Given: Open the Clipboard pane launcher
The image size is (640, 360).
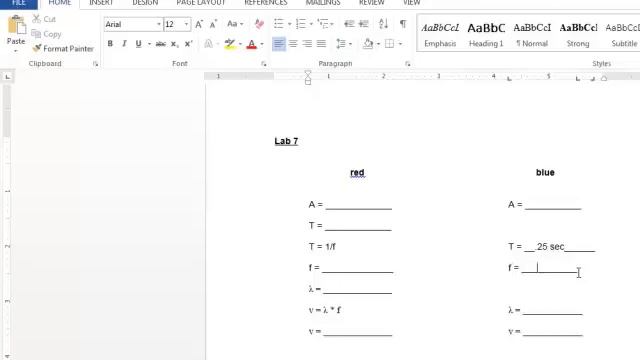Looking at the screenshot, I should pos(95,64).
